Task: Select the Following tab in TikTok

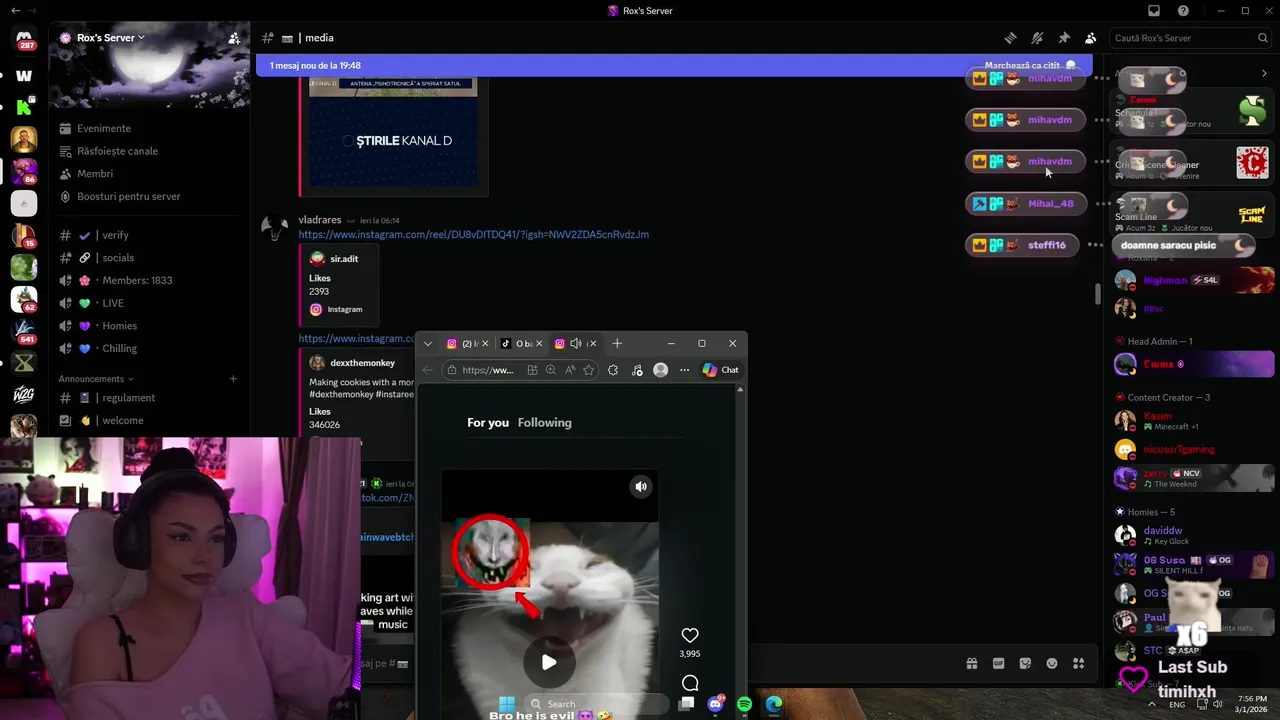Action: 545,422
